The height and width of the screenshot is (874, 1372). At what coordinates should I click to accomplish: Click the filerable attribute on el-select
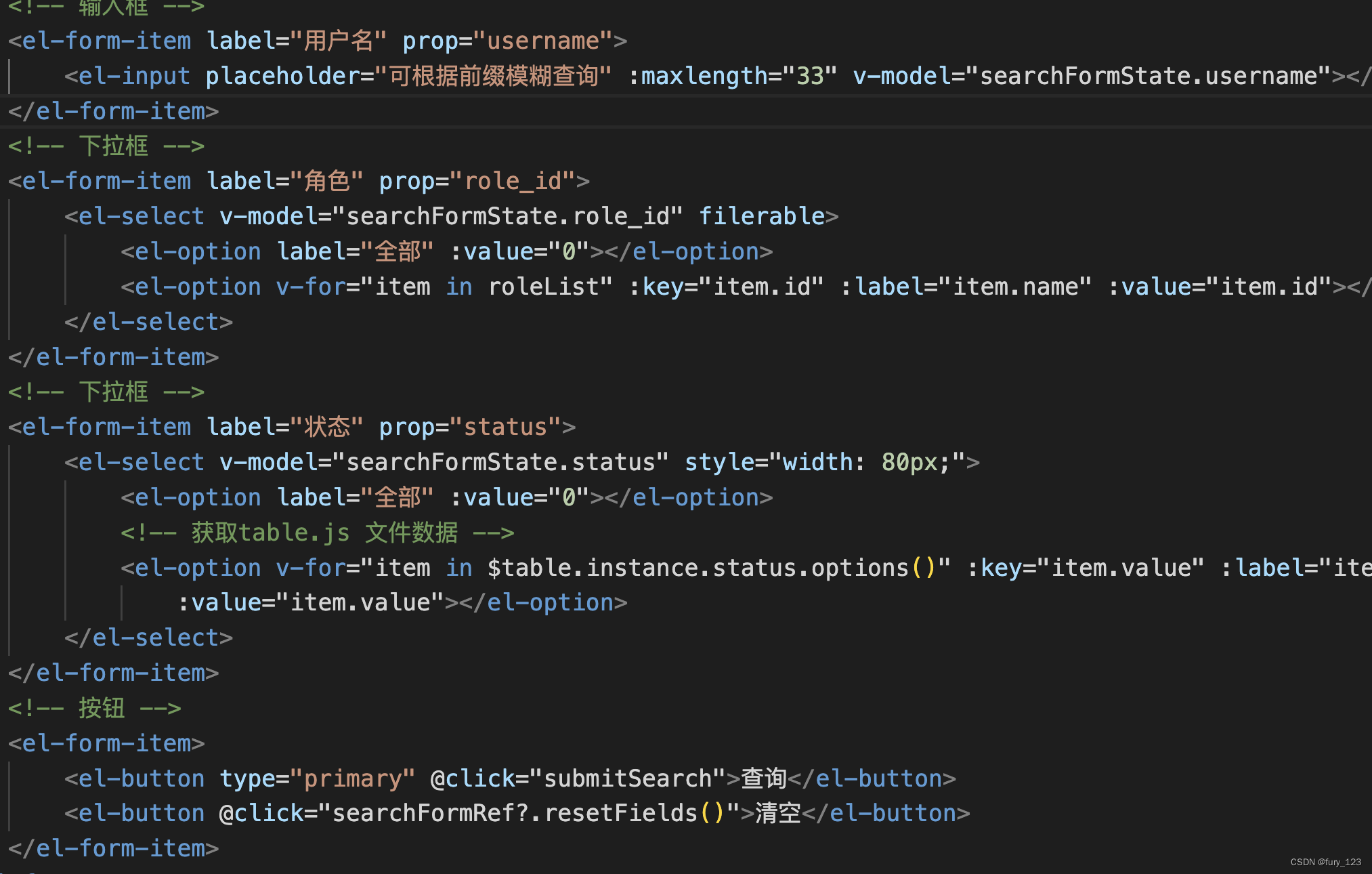click(x=762, y=217)
